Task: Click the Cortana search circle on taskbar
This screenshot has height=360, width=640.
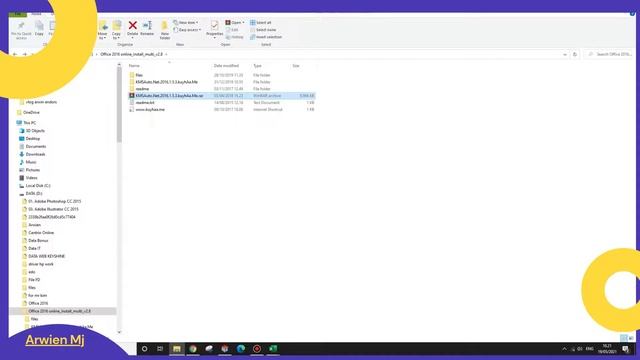Action: (144, 349)
